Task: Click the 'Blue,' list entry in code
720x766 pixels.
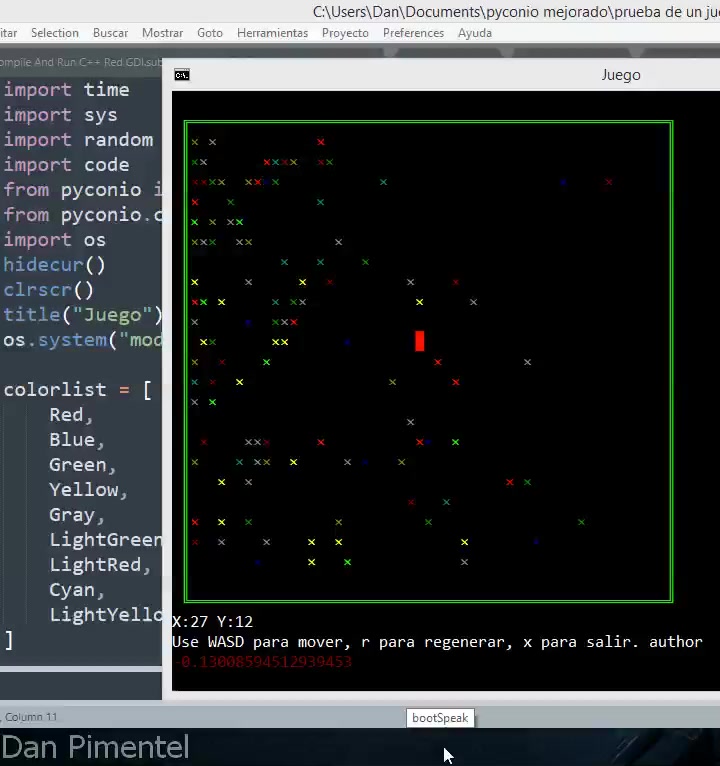Action: coord(77,440)
